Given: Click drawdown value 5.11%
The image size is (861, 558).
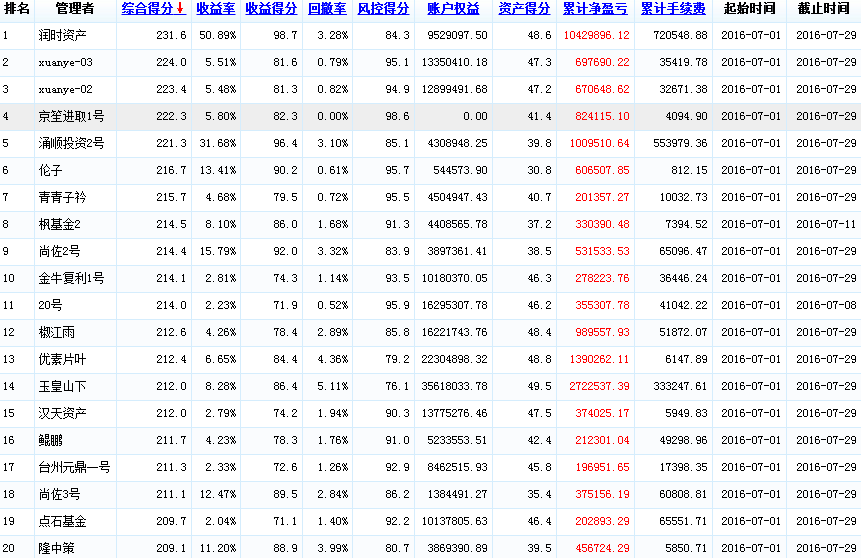Looking at the screenshot, I should [333, 386].
